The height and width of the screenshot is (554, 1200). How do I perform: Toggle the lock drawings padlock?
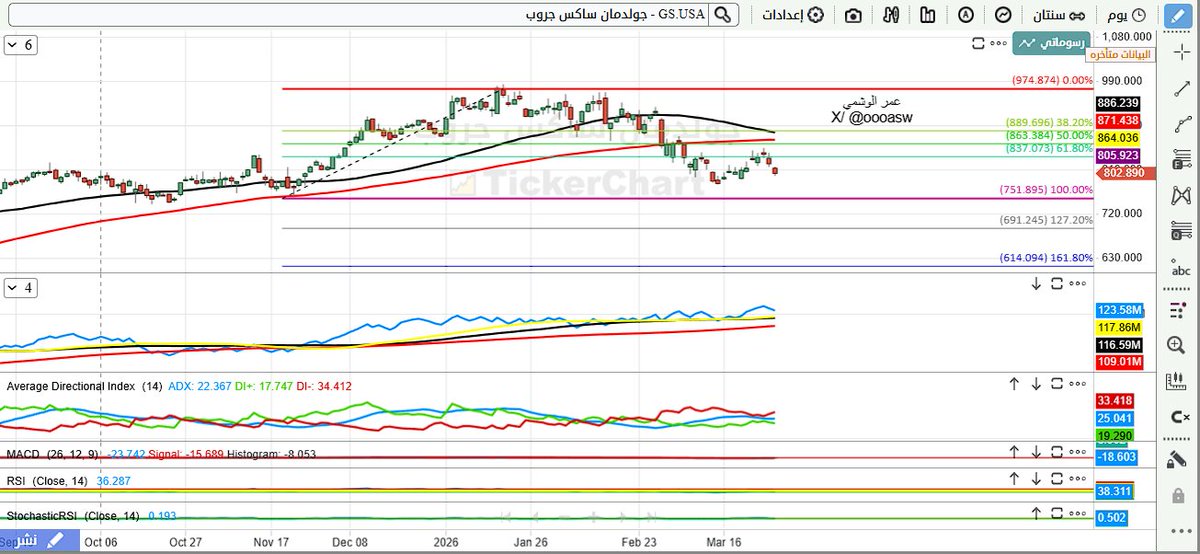click(x=1180, y=495)
